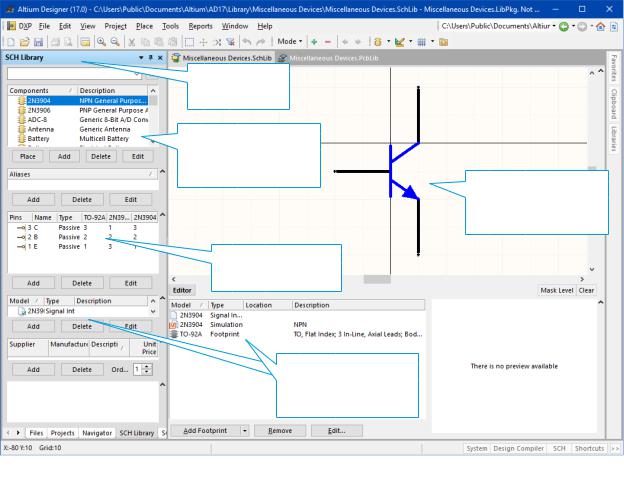Open the Place menu

[144, 26]
